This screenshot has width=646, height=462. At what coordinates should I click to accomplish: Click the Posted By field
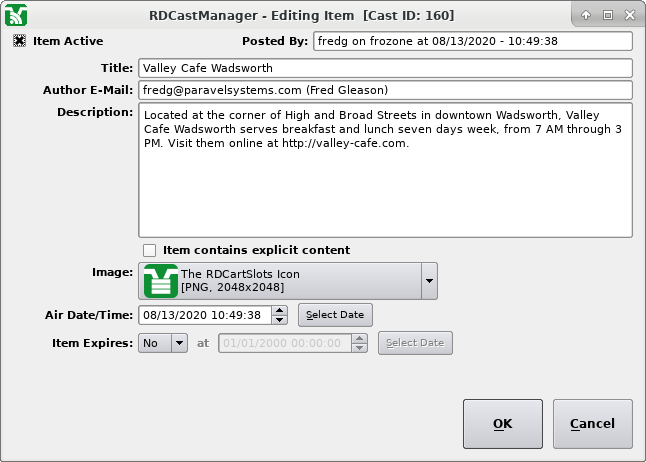click(x=472, y=41)
